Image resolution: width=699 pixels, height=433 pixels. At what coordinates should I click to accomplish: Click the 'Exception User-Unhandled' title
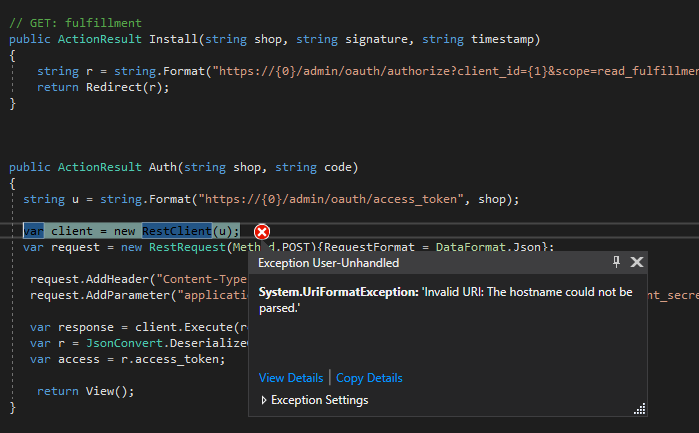pos(329,263)
